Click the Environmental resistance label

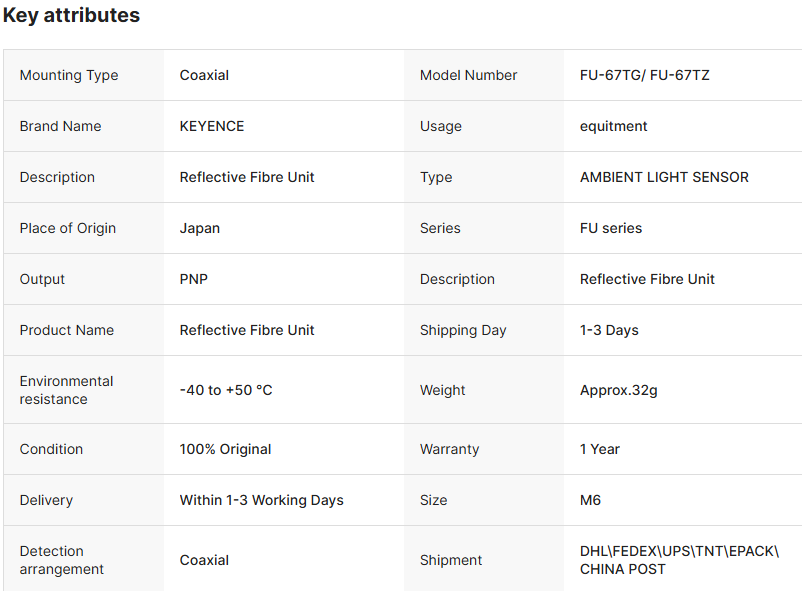(x=66, y=390)
